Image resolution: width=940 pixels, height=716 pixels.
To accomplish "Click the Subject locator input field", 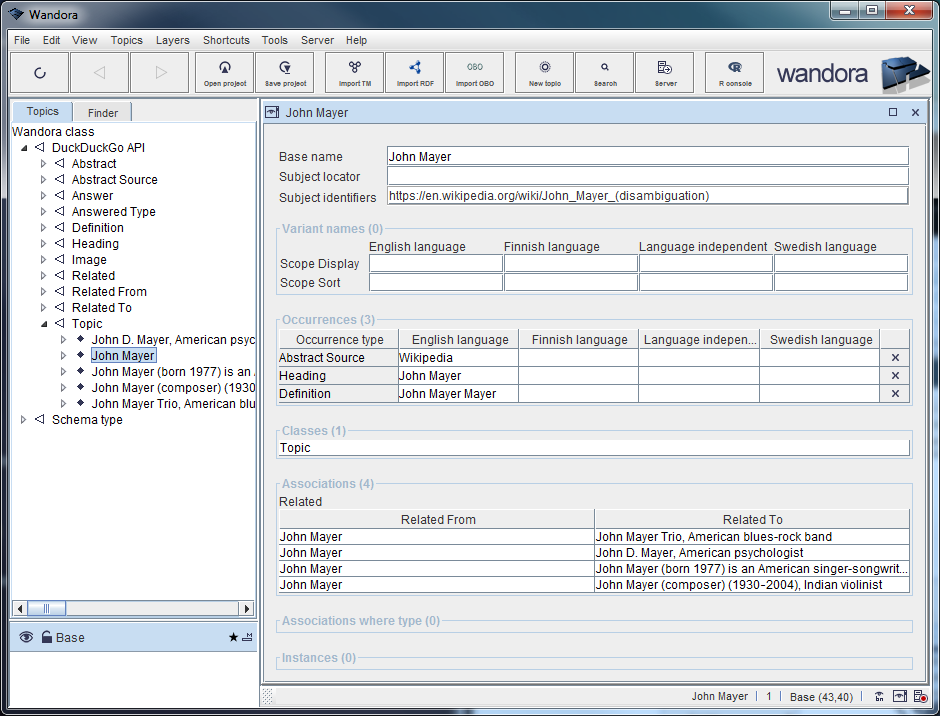I will (x=647, y=177).
